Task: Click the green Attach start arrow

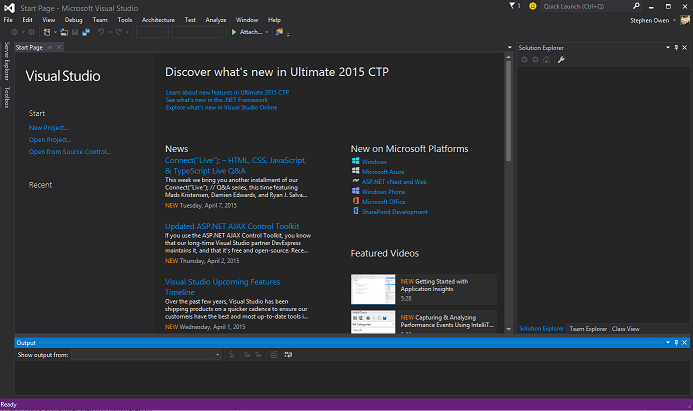Action: click(x=234, y=32)
